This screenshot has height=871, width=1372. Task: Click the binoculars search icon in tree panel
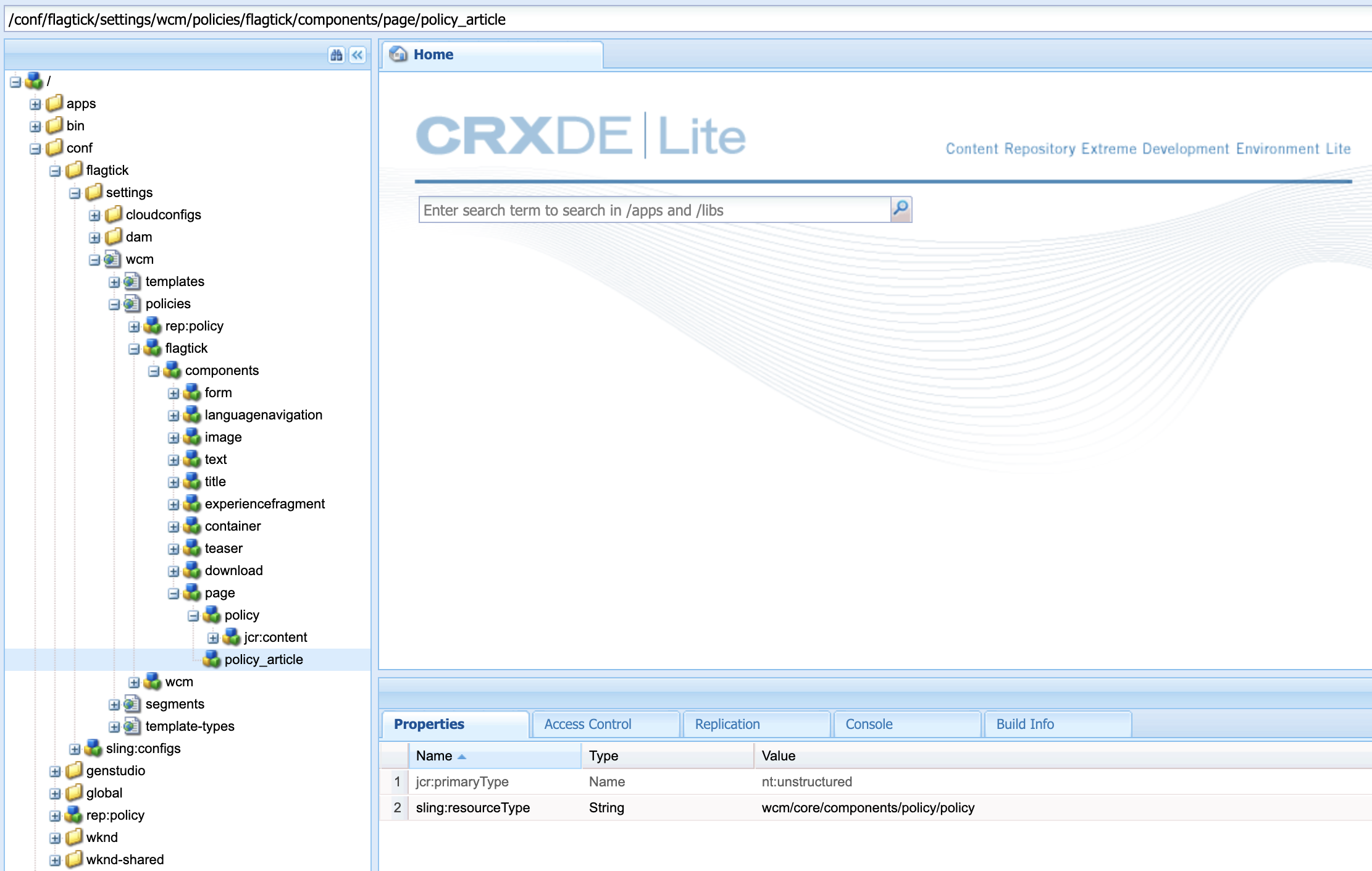[x=336, y=55]
